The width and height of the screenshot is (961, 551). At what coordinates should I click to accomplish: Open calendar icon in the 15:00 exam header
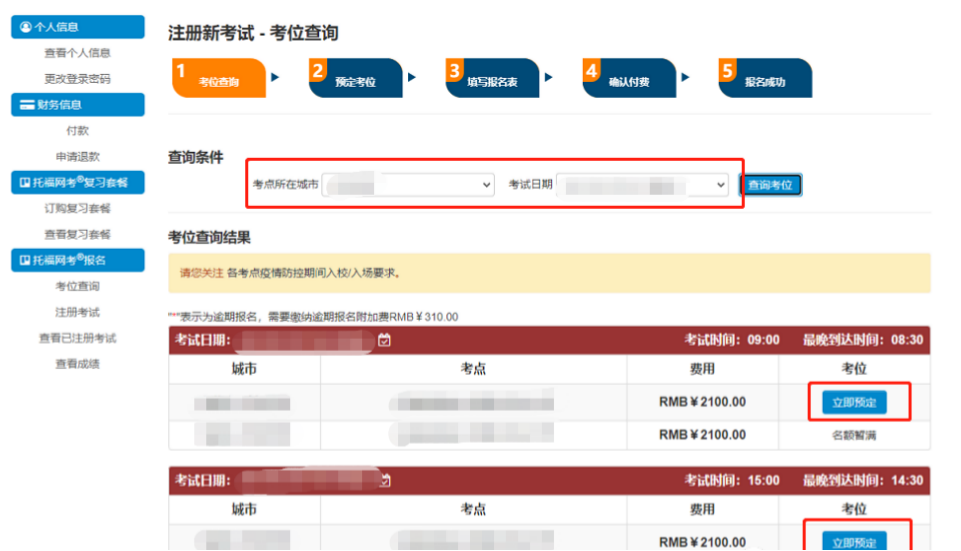385,481
